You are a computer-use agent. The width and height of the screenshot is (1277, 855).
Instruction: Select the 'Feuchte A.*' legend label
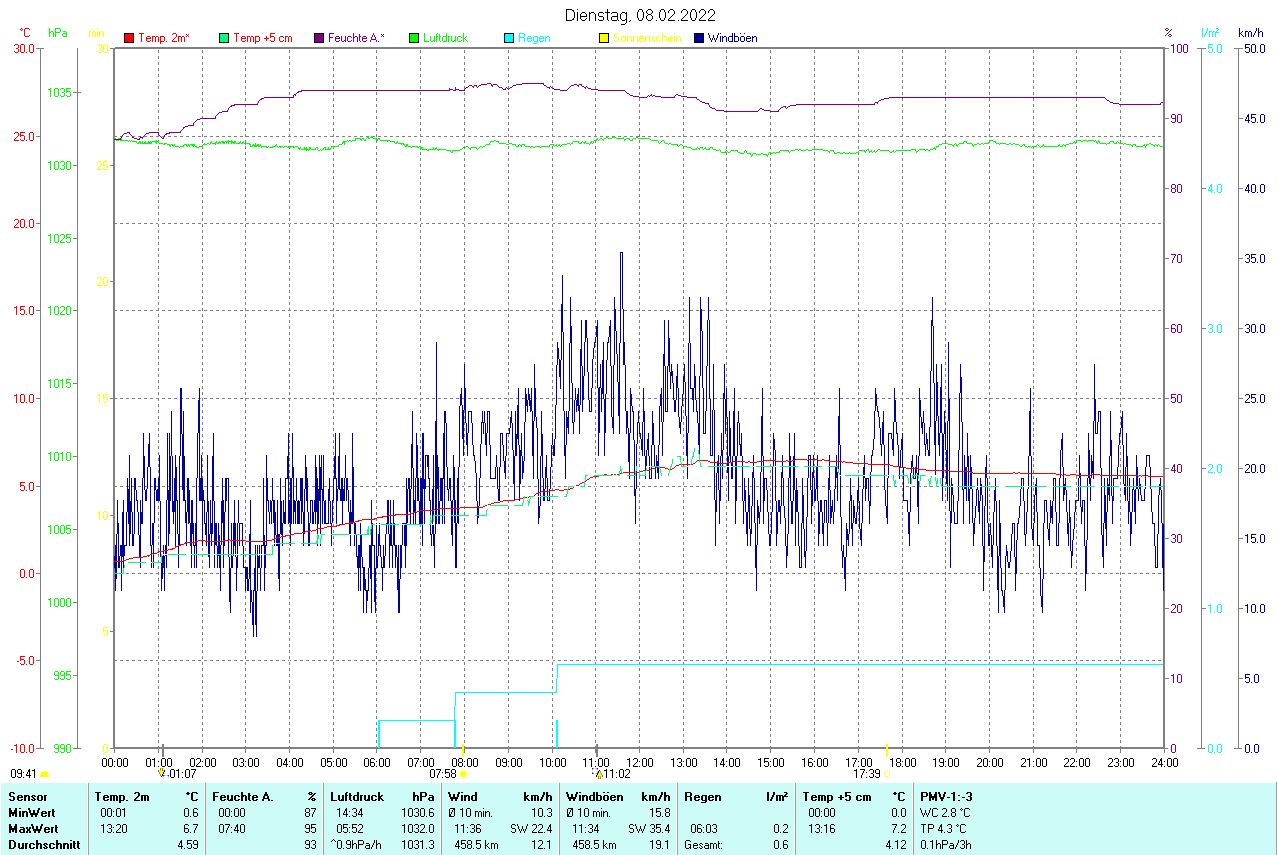(356, 38)
